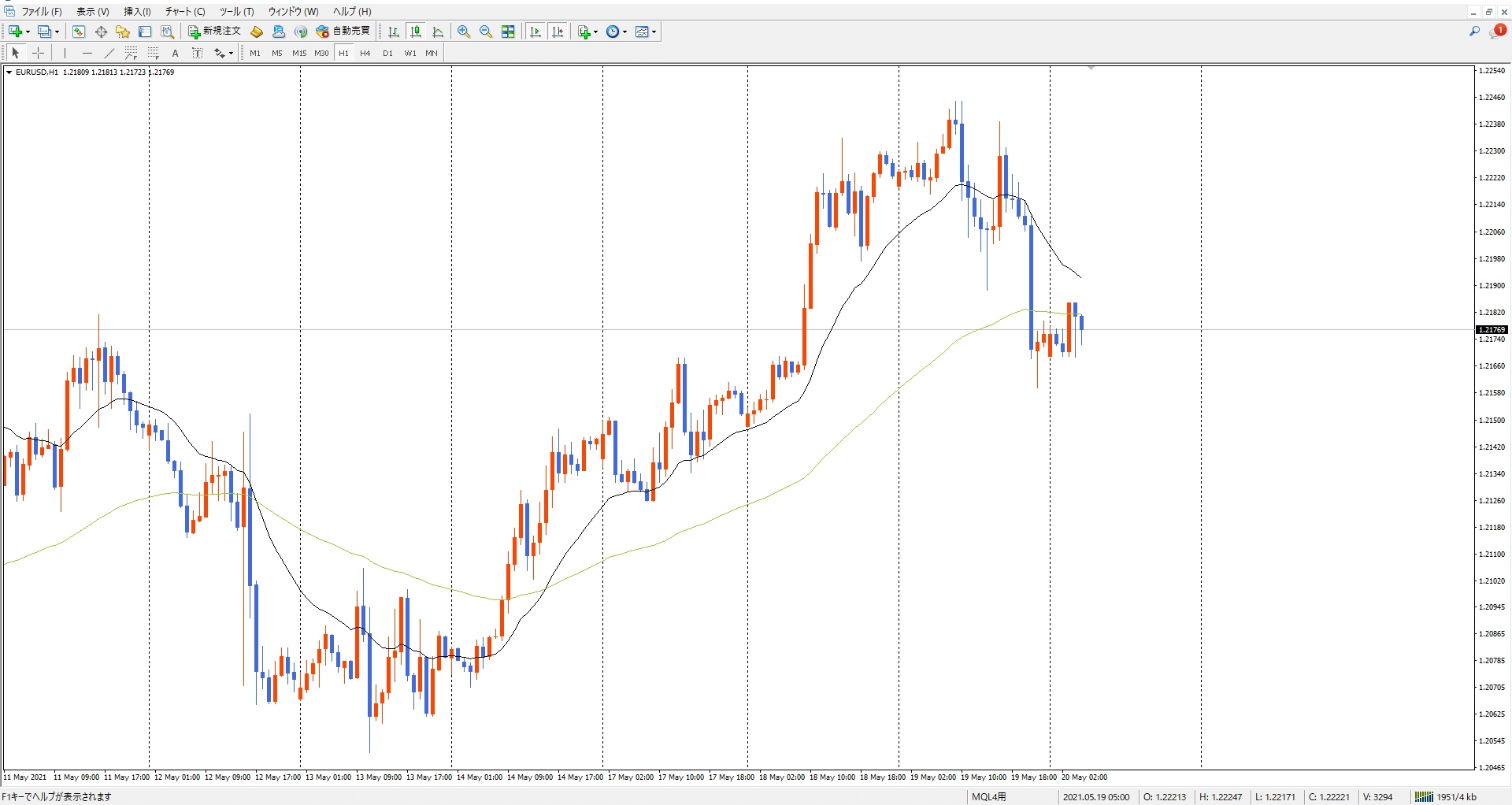
Task: Click the 新規注文 new order button
Action: click(x=214, y=32)
